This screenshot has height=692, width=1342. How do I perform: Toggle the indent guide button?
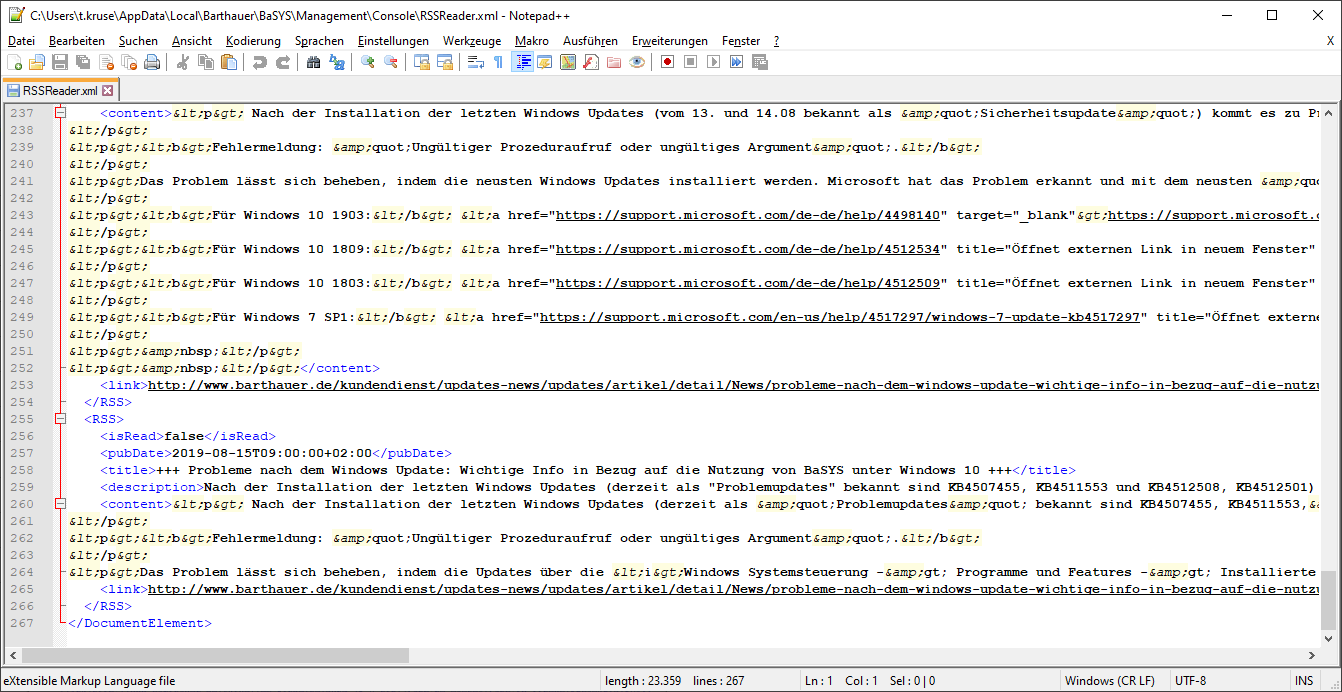tap(521, 62)
